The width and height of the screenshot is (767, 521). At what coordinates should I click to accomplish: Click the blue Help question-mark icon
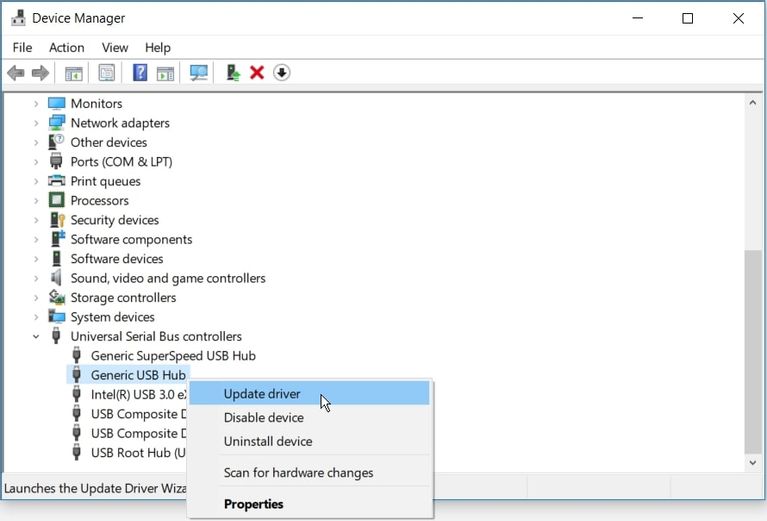(x=140, y=73)
